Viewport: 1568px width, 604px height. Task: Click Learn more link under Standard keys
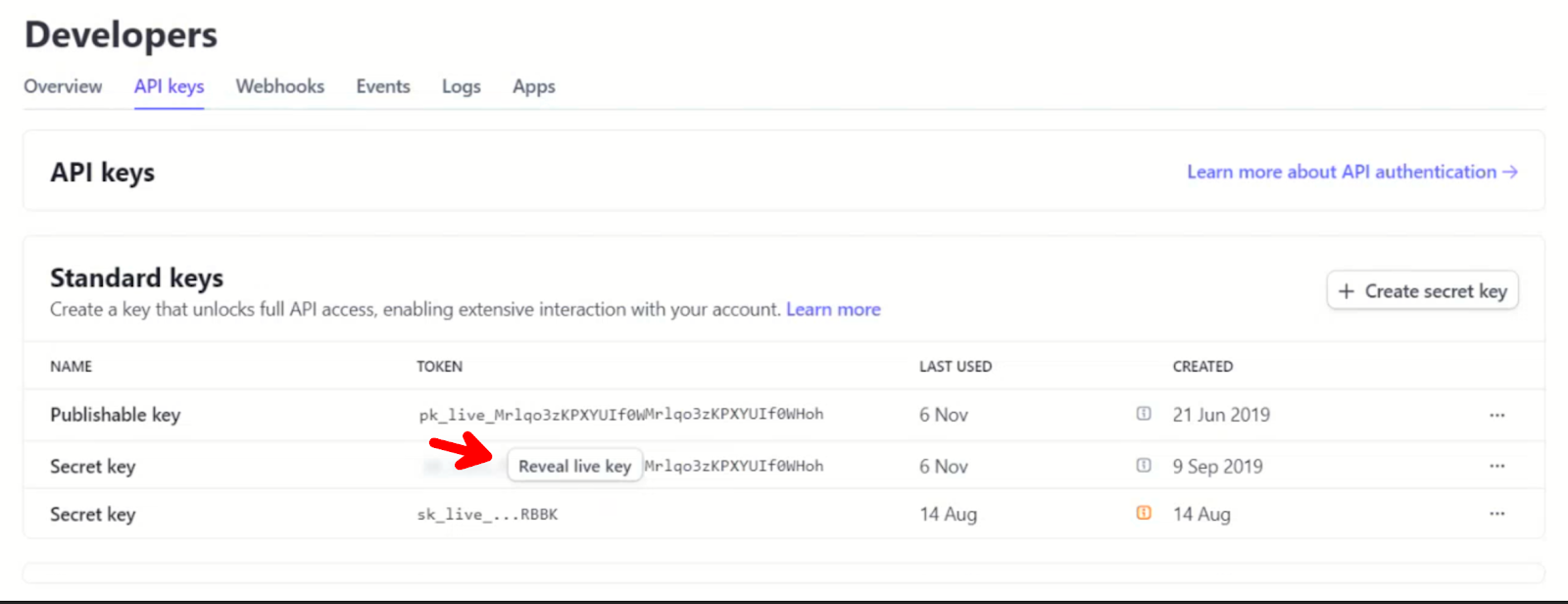click(833, 310)
